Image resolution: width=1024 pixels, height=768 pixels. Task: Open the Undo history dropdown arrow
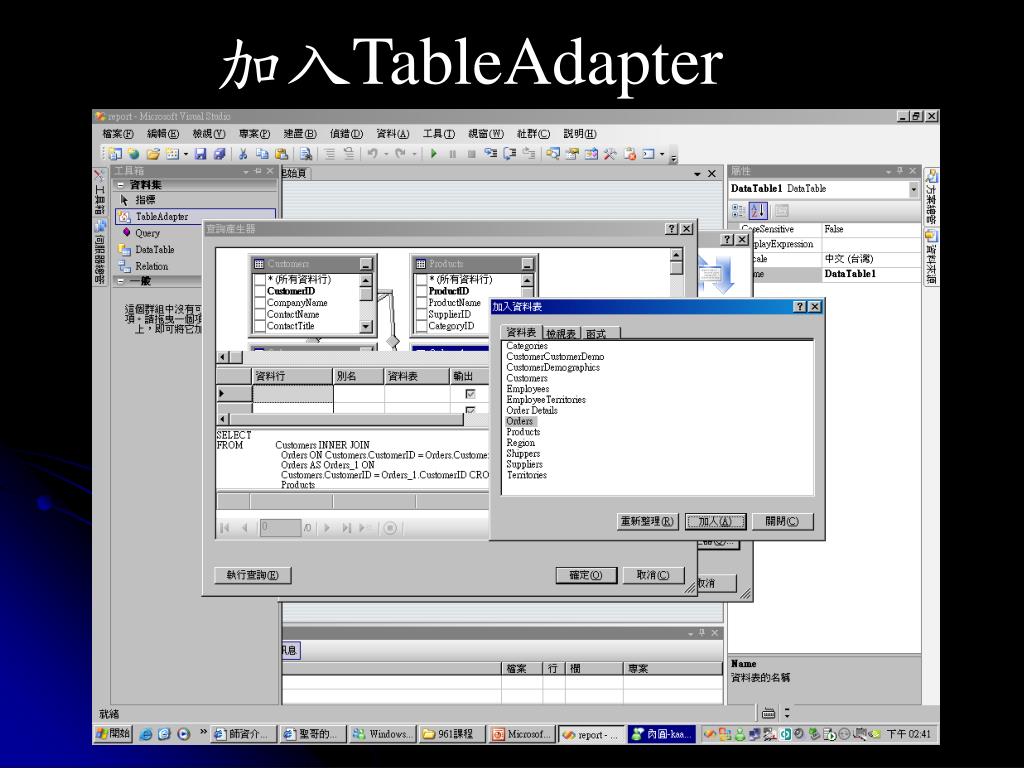click(385, 154)
